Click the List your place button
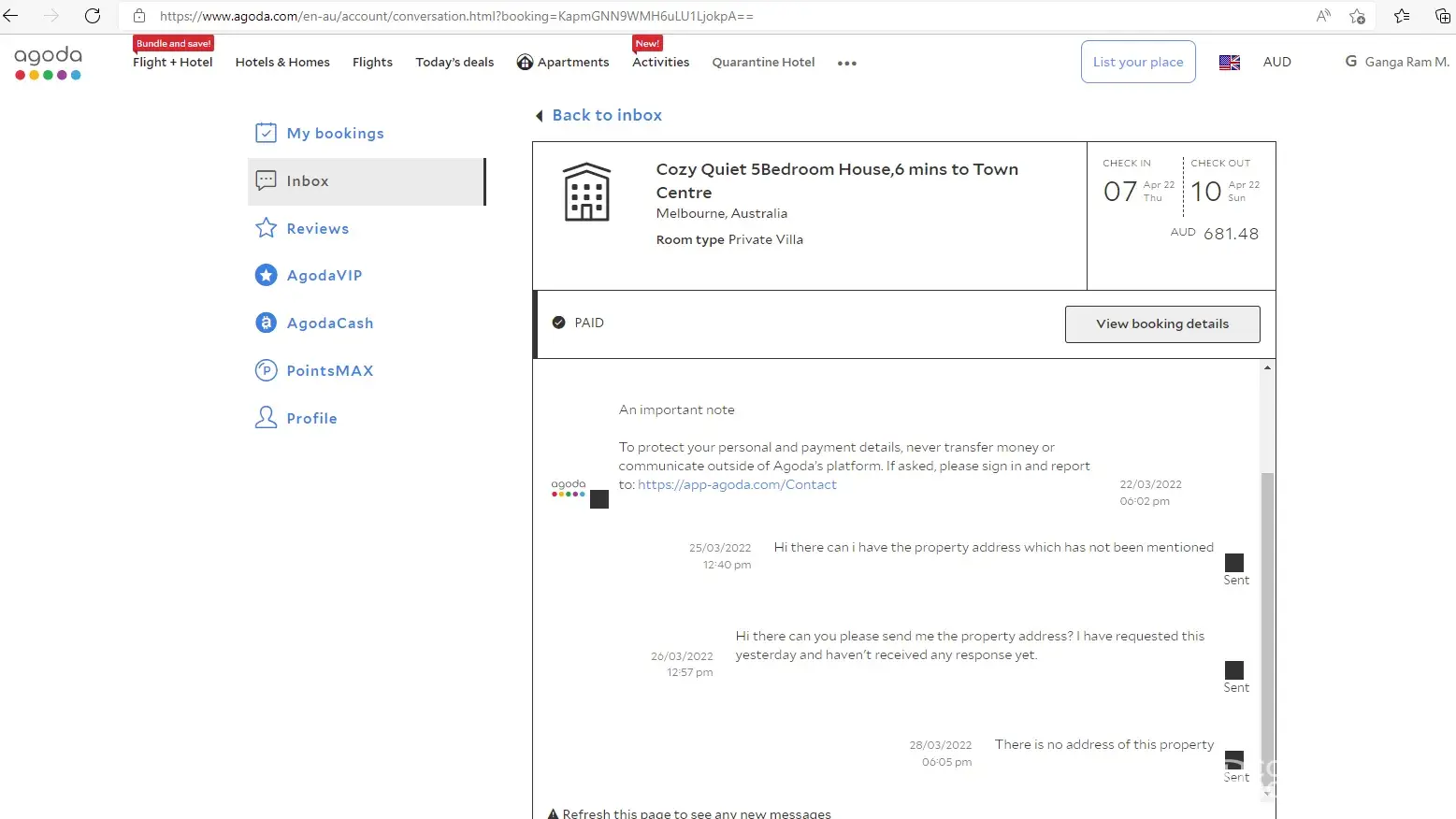Screen dimensions: 1456x819 click(x=1137, y=62)
